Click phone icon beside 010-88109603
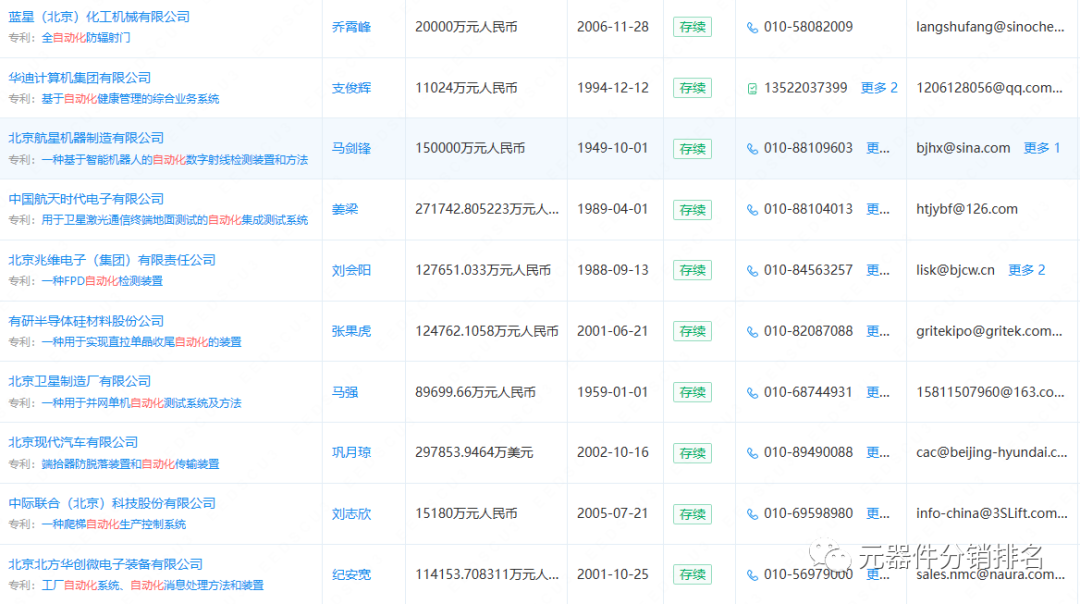The image size is (1080, 604). (x=752, y=149)
